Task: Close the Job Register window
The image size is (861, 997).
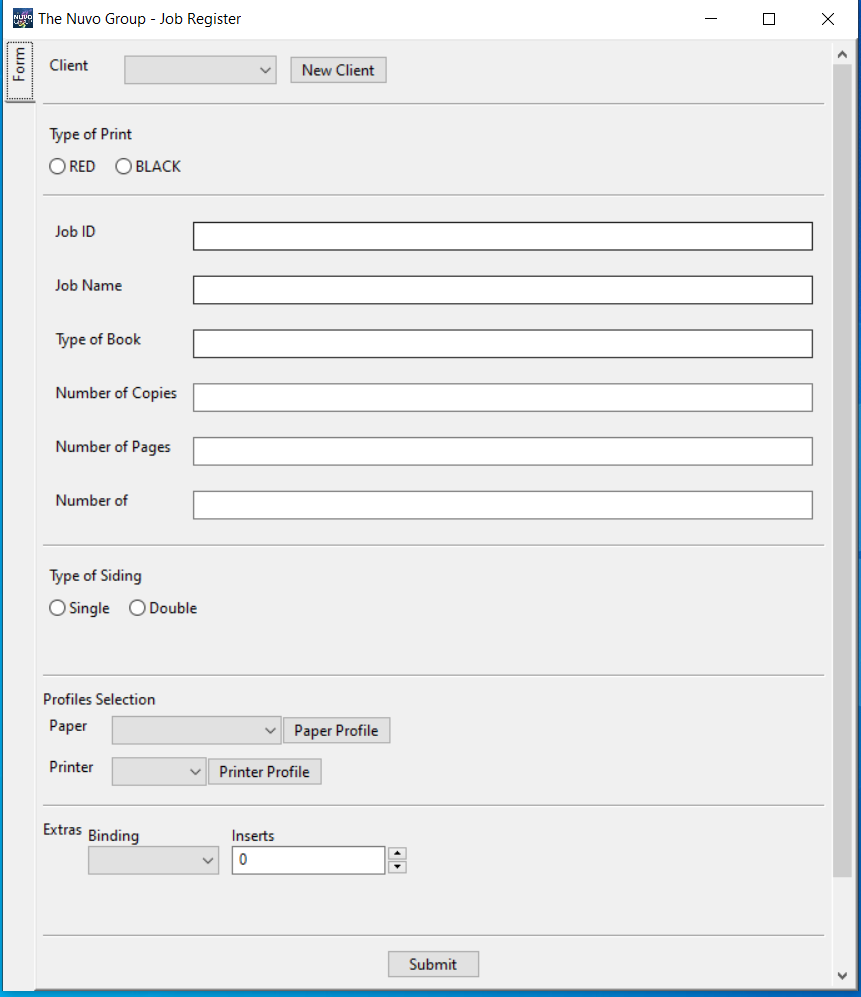Action: coord(827,19)
